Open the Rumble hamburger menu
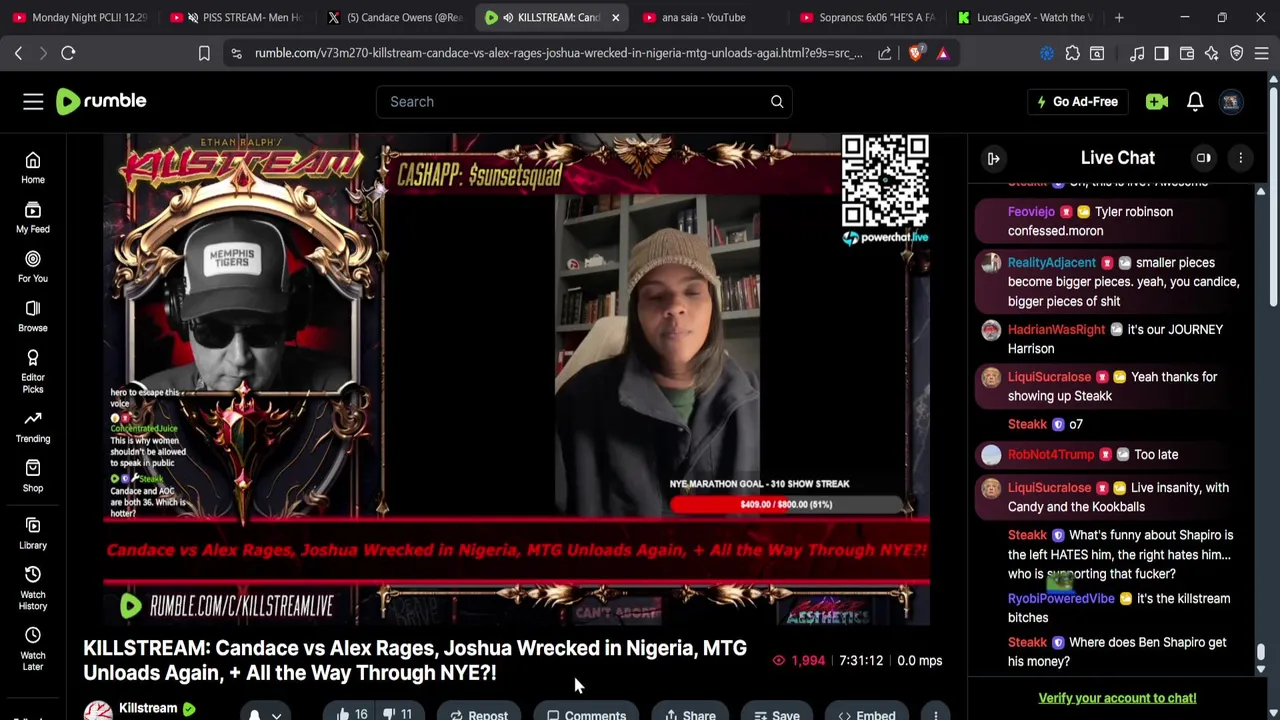1280x720 pixels. click(x=33, y=101)
